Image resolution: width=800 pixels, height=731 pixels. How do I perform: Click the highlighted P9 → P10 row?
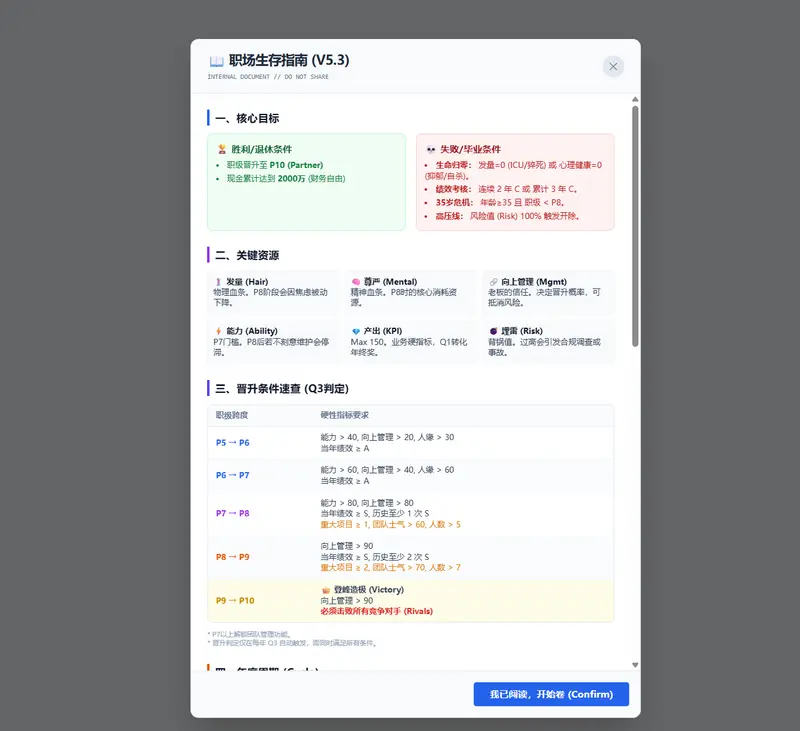click(400, 600)
